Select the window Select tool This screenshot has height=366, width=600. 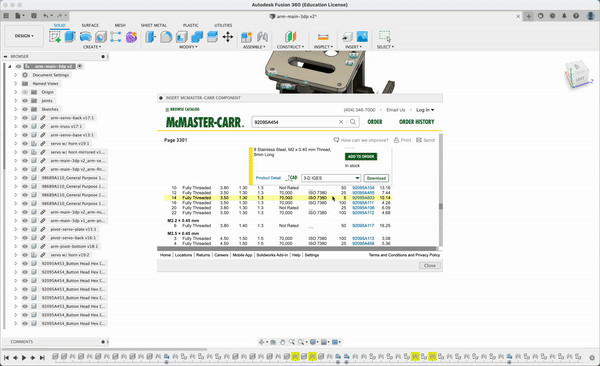pyautogui.click(x=385, y=37)
